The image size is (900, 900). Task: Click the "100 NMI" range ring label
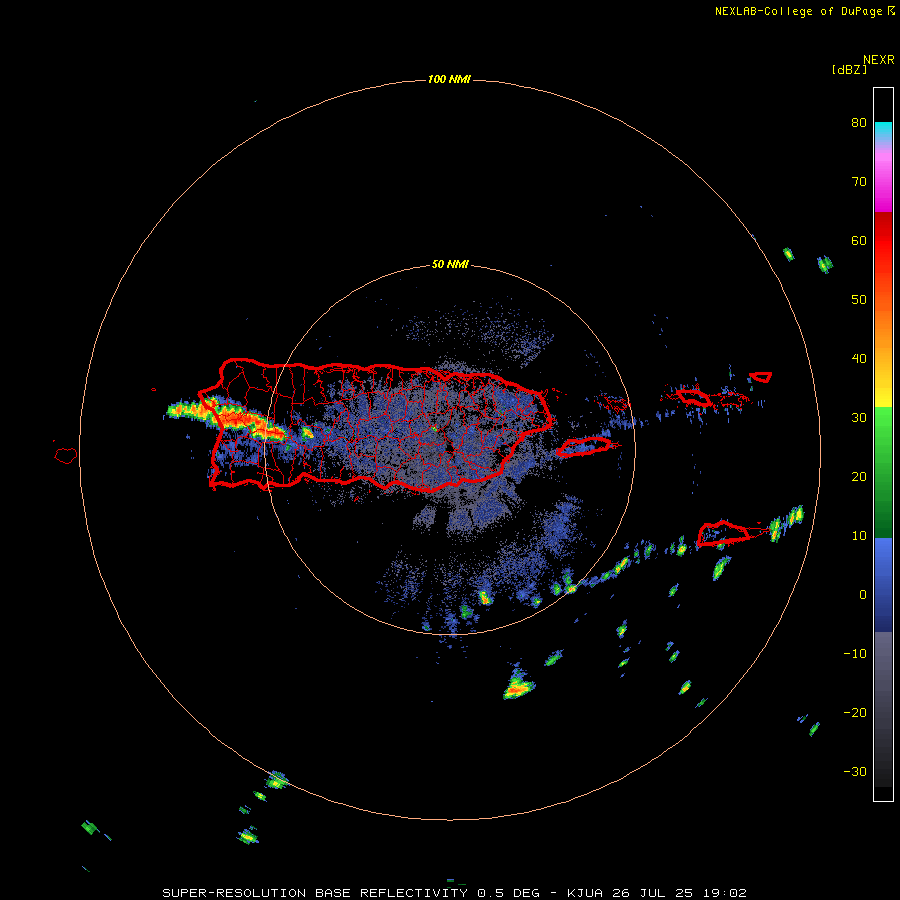click(449, 79)
